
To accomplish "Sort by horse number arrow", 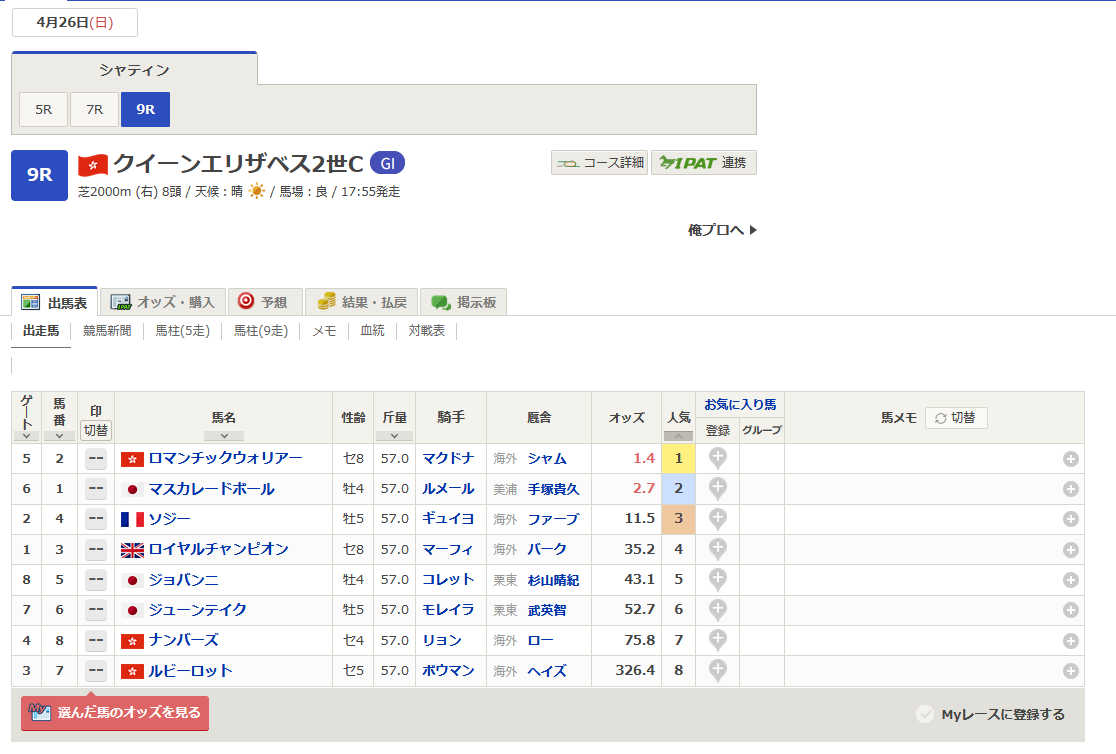I will click(x=59, y=436).
